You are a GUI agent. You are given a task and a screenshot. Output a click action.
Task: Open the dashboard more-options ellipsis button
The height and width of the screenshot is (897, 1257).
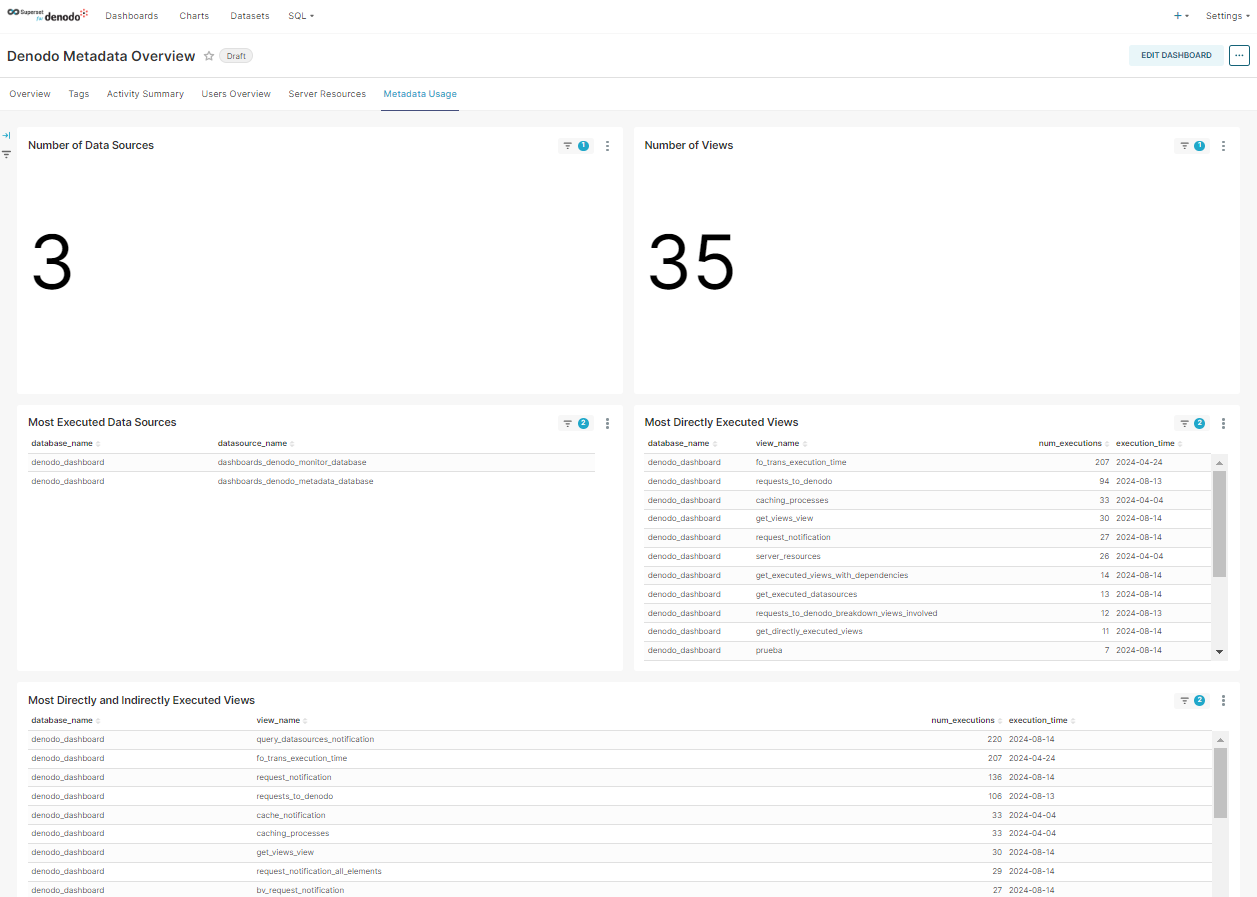pyautogui.click(x=1240, y=56)
